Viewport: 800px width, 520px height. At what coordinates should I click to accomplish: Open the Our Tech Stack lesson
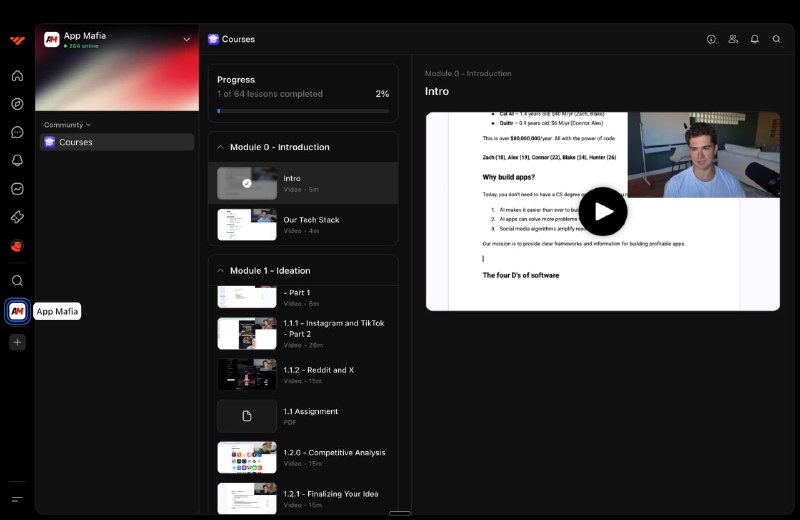click(303, 225)
